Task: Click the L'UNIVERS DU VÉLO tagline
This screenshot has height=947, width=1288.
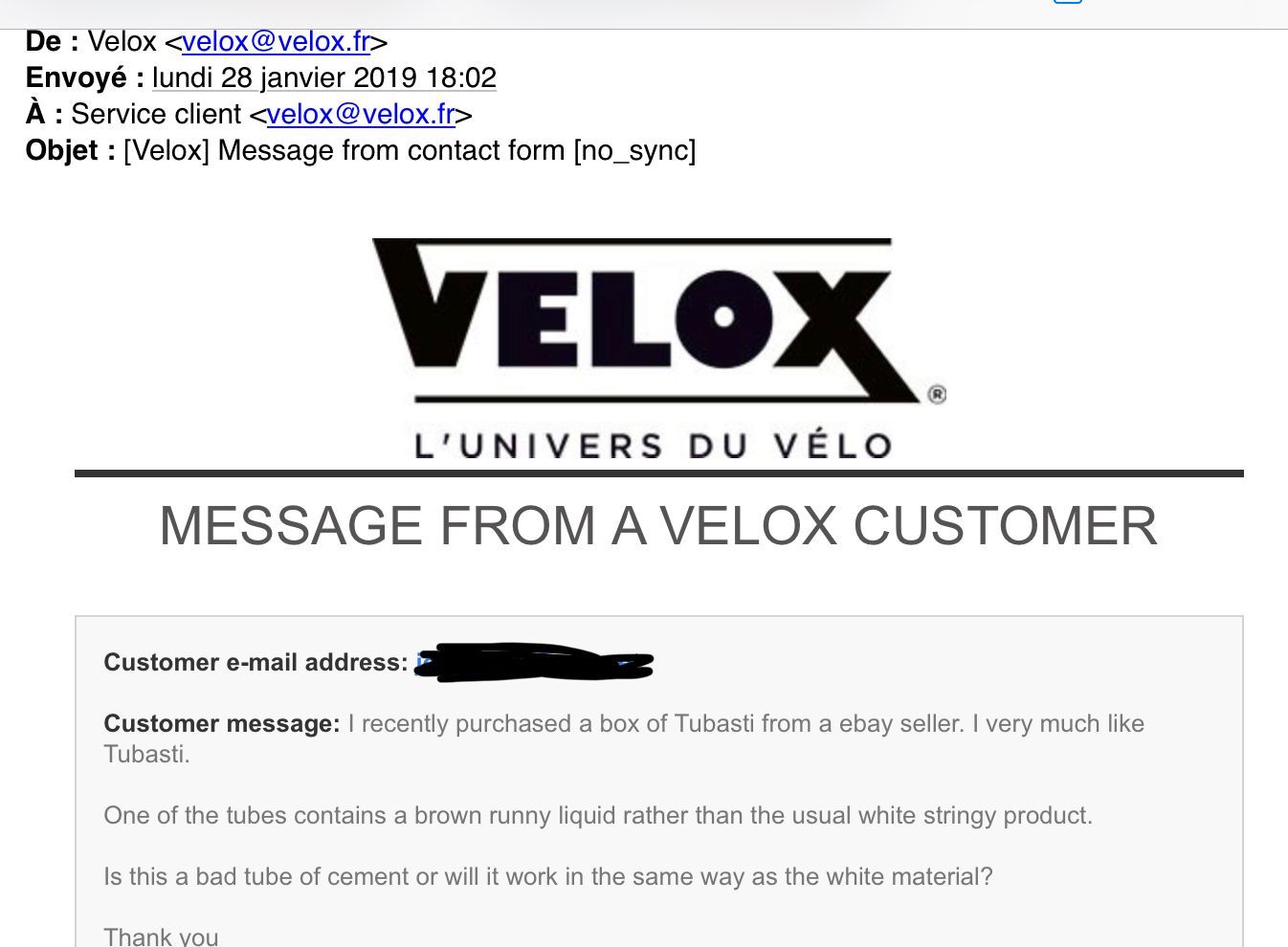Action: (x=654, y=446)
